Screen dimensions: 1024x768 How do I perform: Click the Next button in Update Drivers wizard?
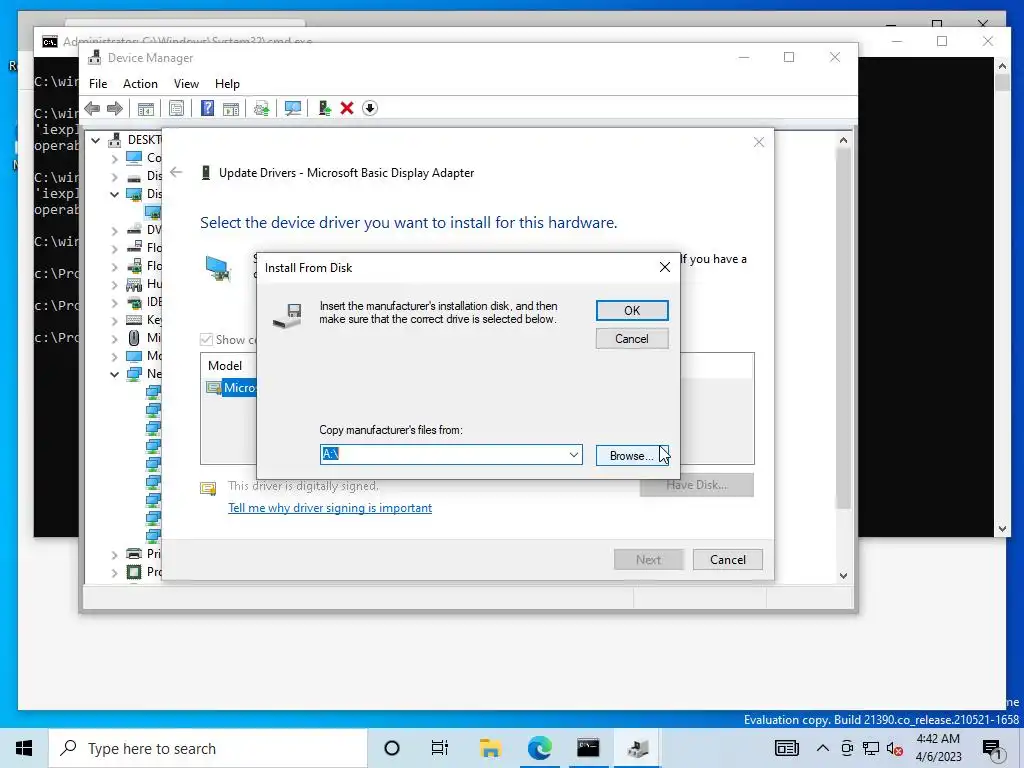[648, 560]
